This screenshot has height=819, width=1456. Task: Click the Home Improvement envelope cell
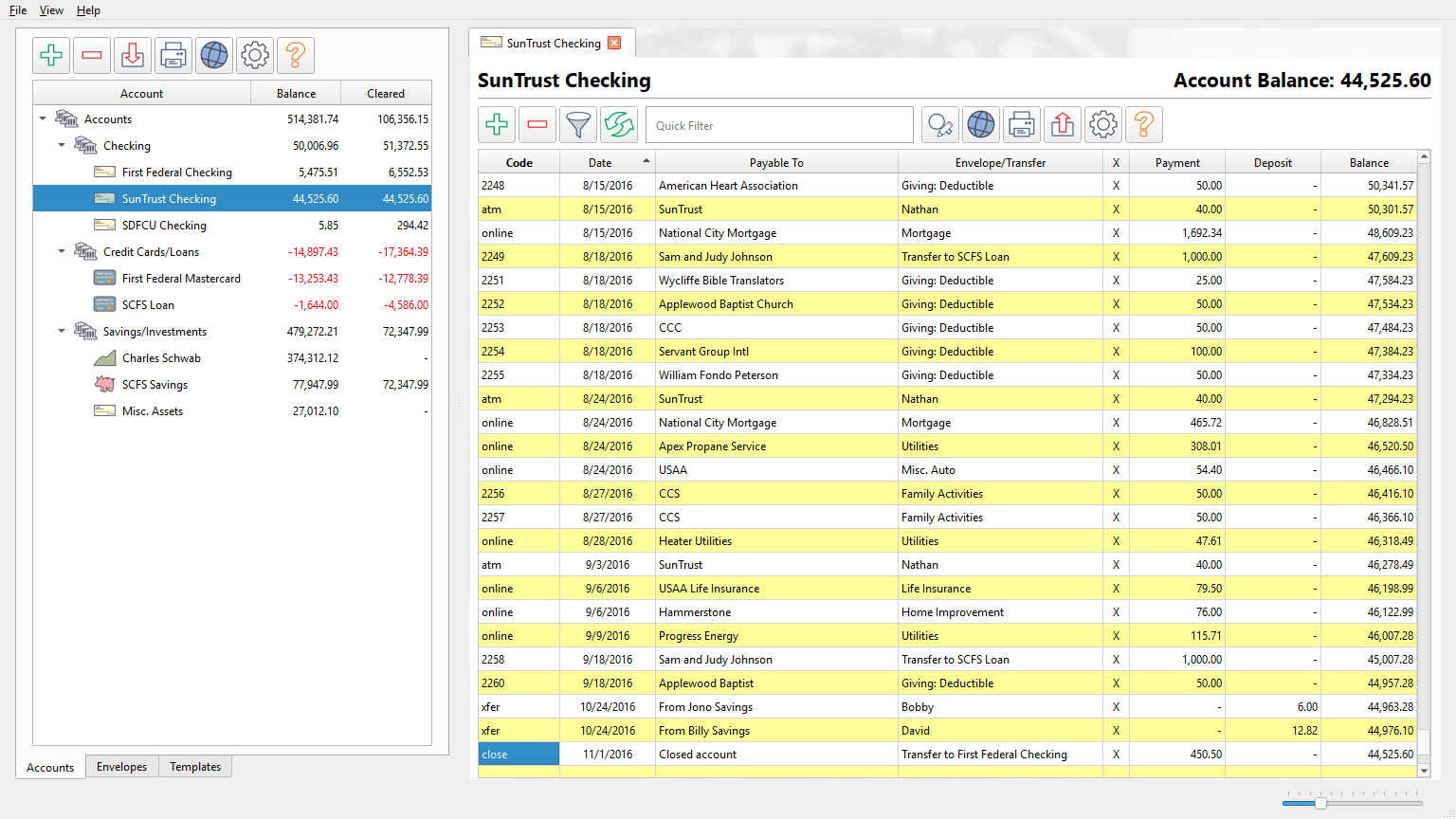point(1000,612)
